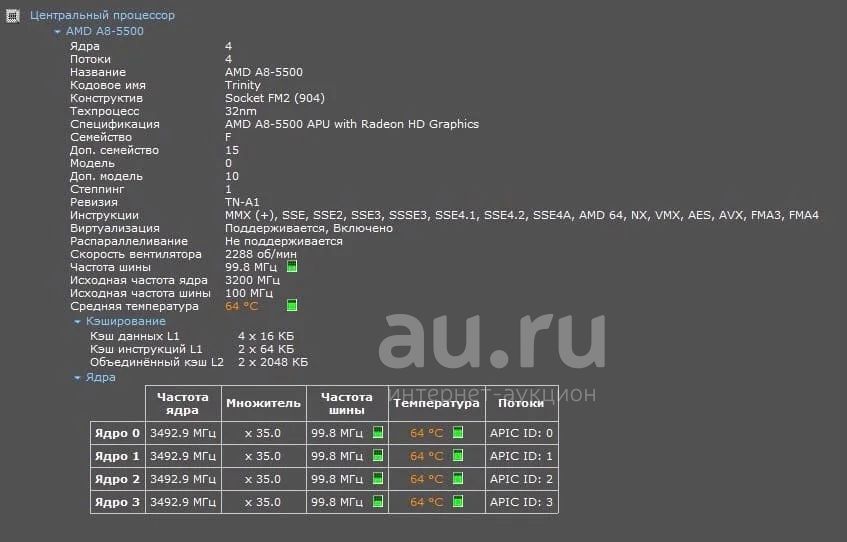Click the 2288 об/мин fan speed value
This screenshot has width=847, height=542.
pos(261,253)
